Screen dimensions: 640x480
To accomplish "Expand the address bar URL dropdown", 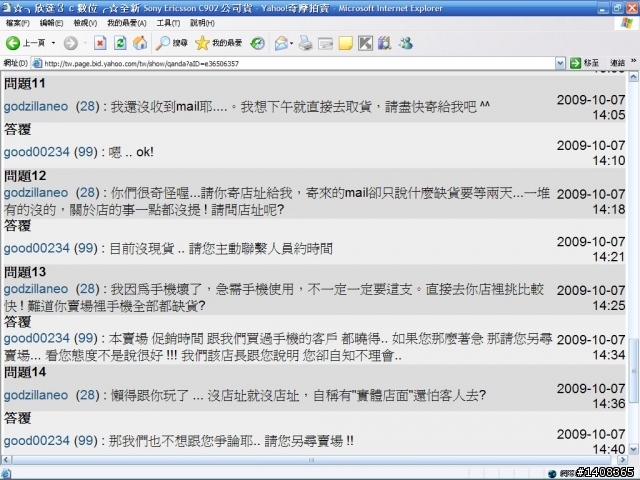I will click(x=560, y=63).
